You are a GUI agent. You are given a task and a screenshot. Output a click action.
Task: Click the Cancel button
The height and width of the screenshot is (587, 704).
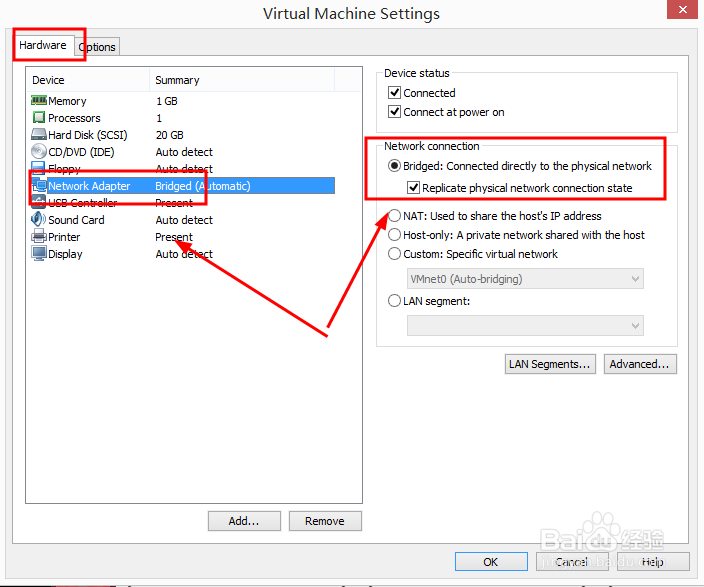[x=572, y=562]
